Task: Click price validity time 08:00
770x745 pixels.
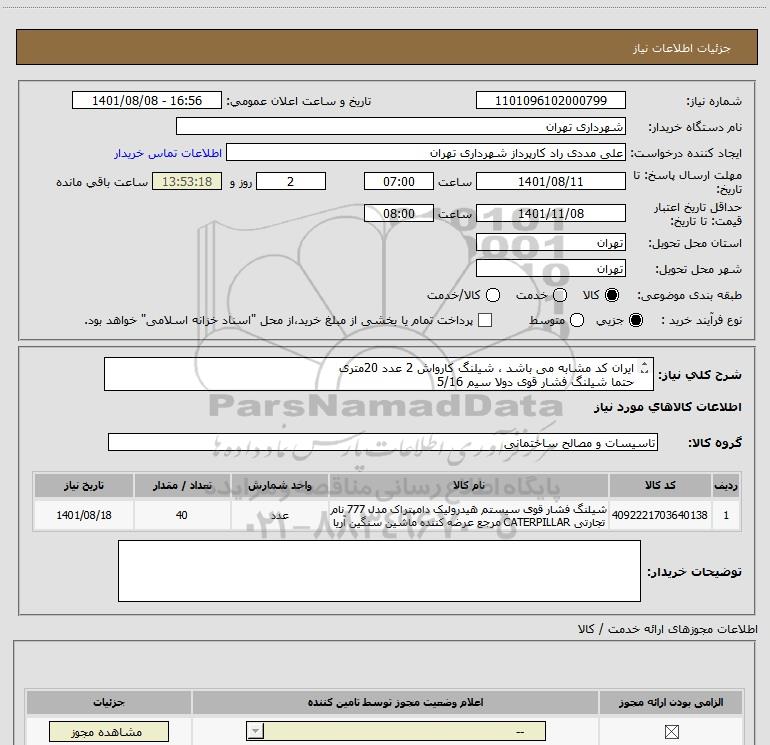Action: (399, 214)
